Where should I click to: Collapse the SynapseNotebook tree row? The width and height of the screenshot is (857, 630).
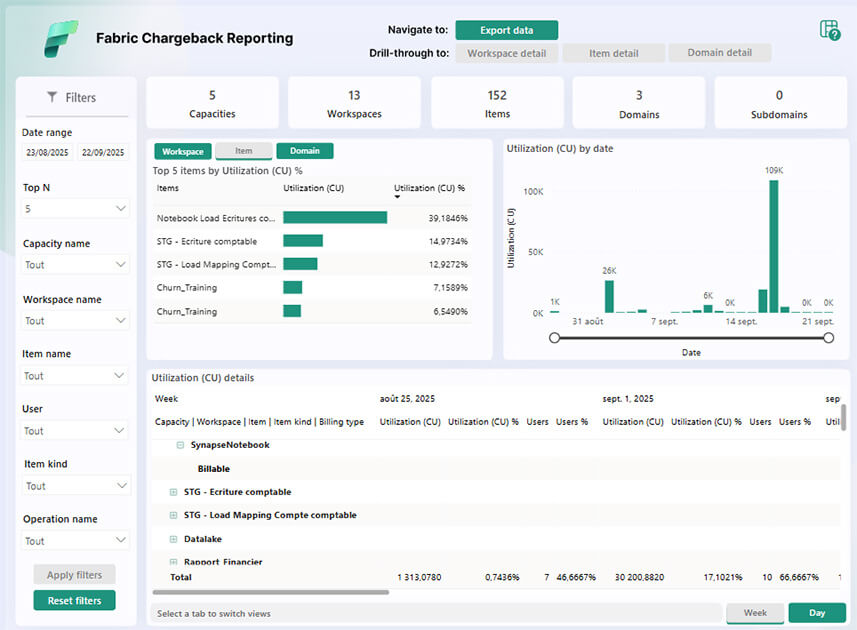click(x=180, y=445)
